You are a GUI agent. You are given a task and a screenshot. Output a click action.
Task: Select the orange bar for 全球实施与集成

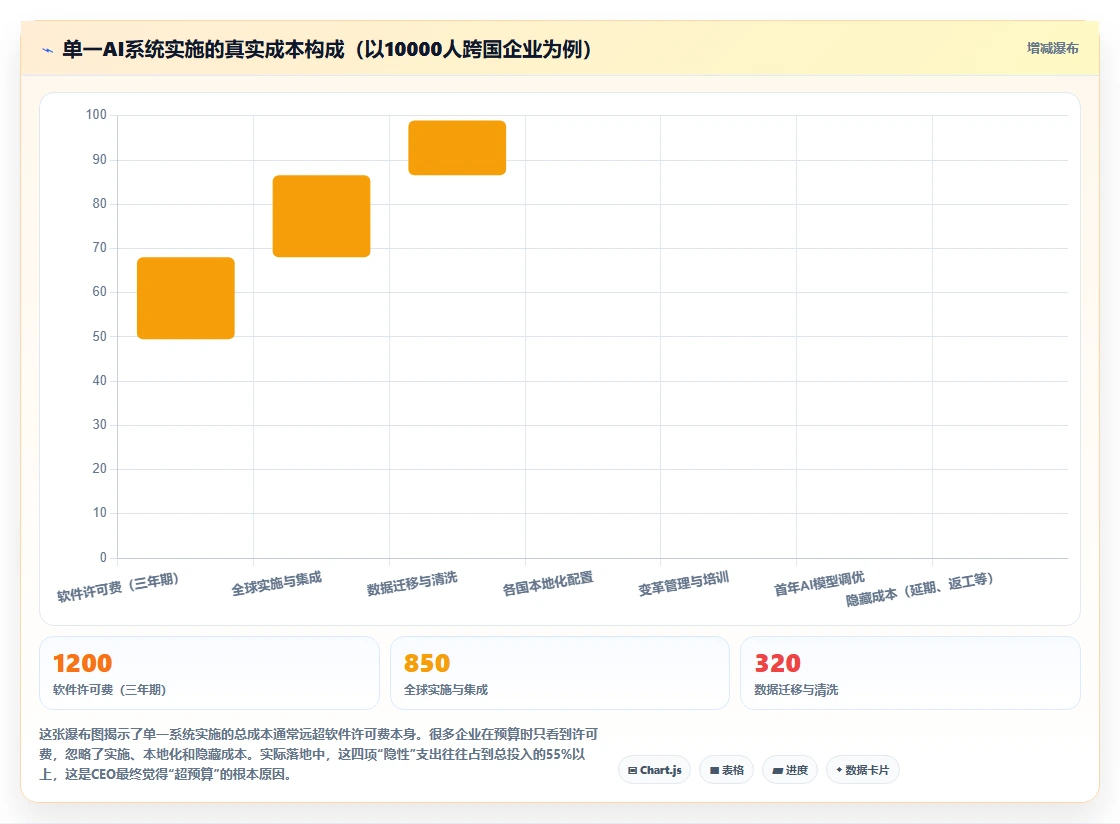pos(321,216)
